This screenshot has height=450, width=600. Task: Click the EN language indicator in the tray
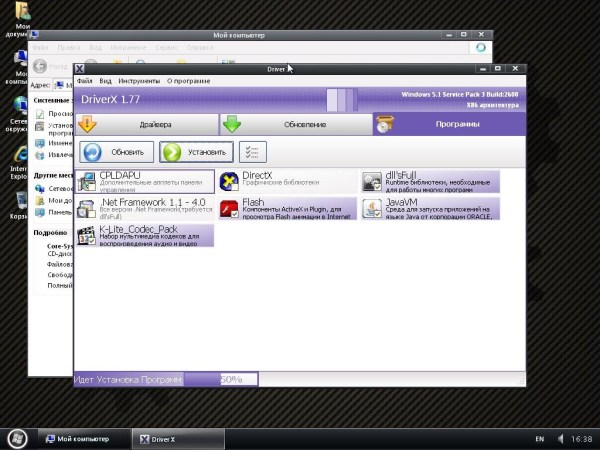[x=540, y=439]
